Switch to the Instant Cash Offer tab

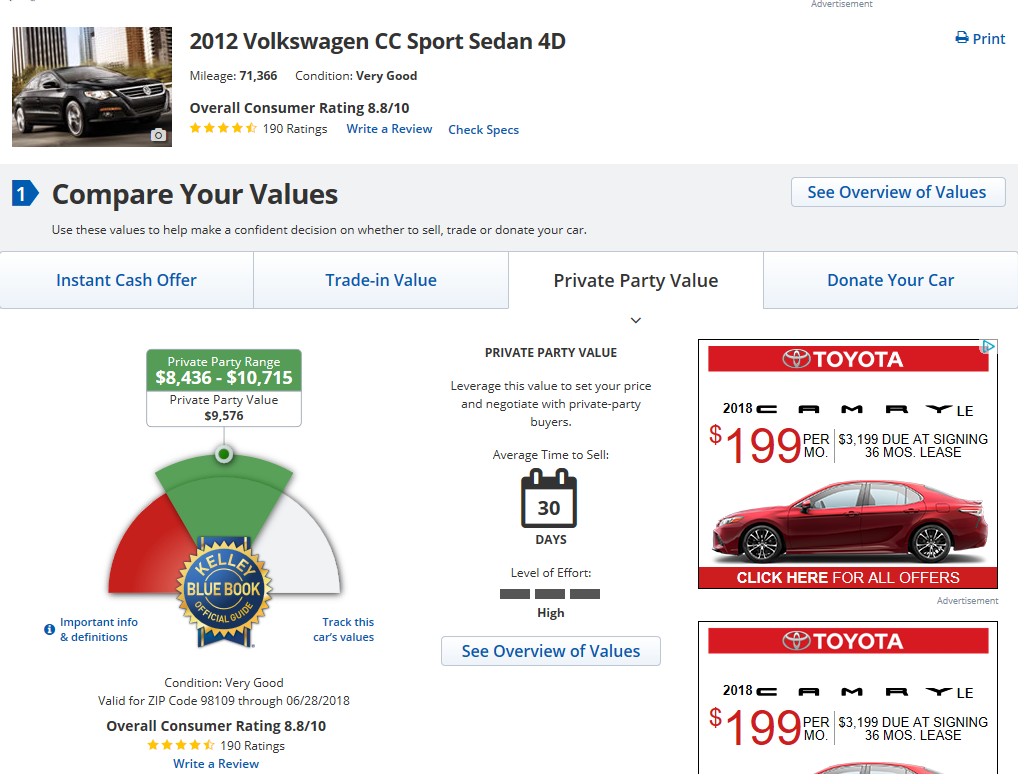pyautogui.click(x=127, y=280)
